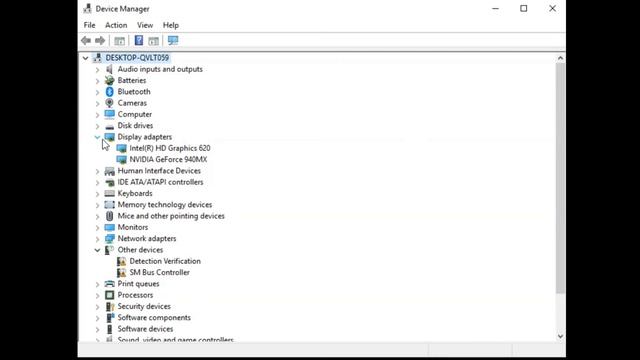Click the vertical scrollbar thumb
Image resolution: width=640 pixels, height=360 pixels.
[560, 178]
